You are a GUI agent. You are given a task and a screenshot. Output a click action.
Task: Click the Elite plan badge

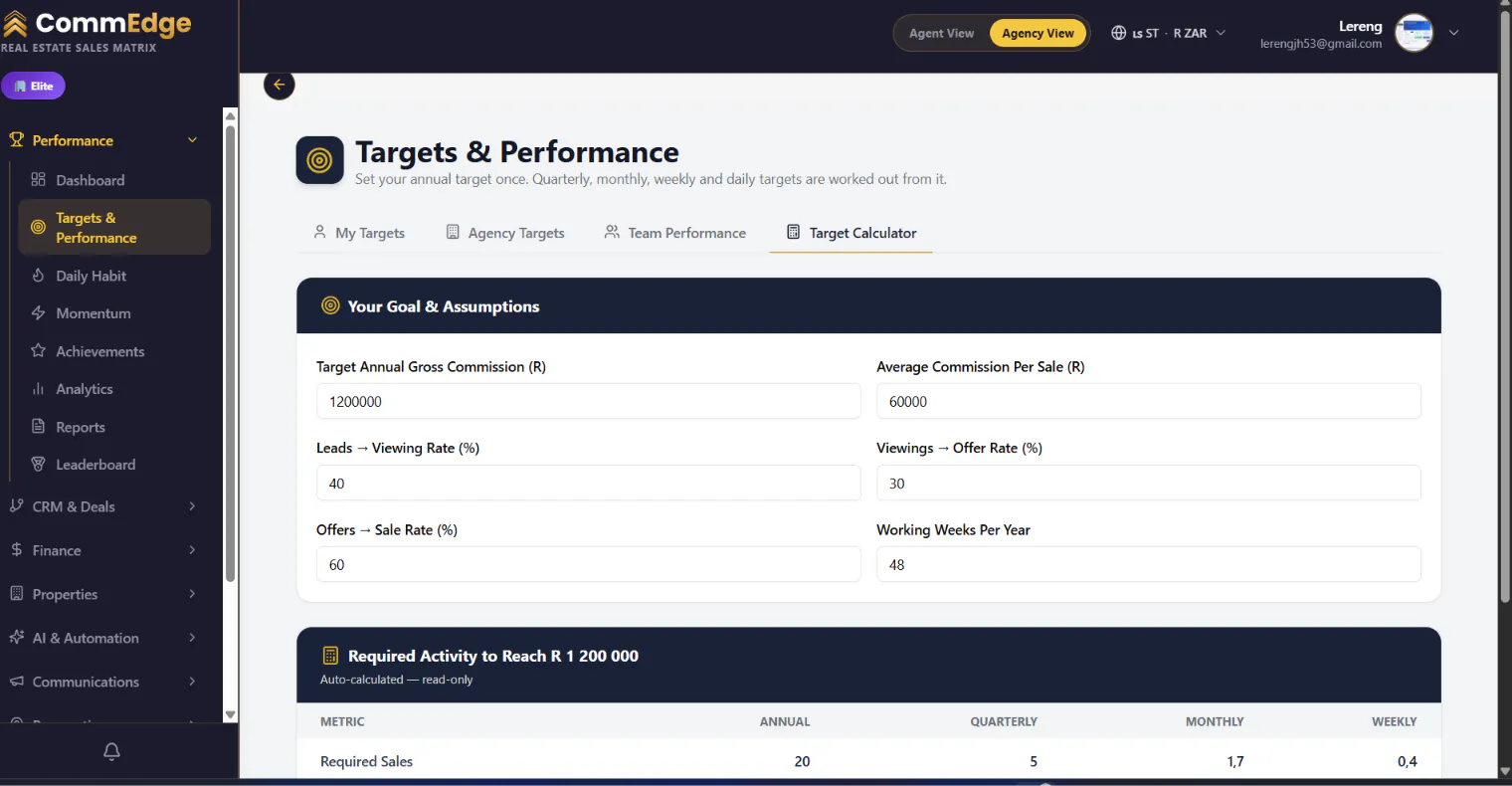pyautogui.click(x=34, y=86)
